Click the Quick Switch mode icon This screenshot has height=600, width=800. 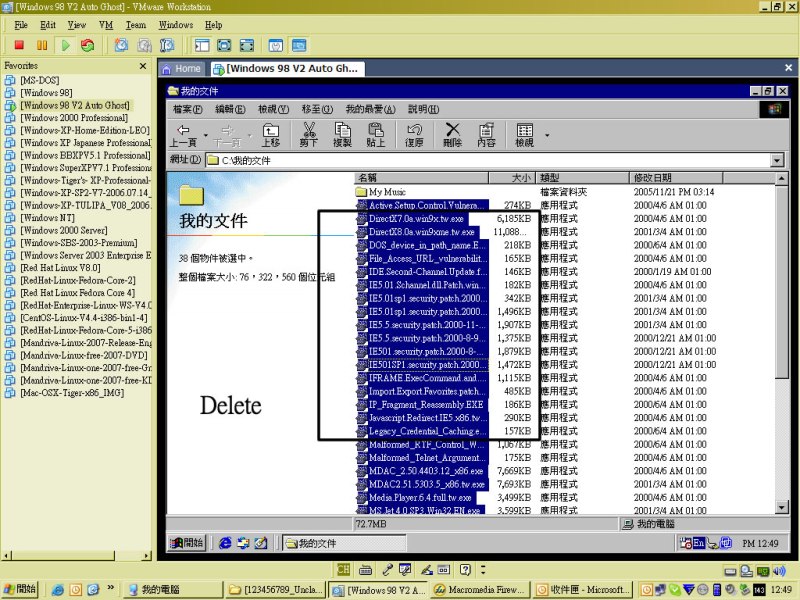246,45
